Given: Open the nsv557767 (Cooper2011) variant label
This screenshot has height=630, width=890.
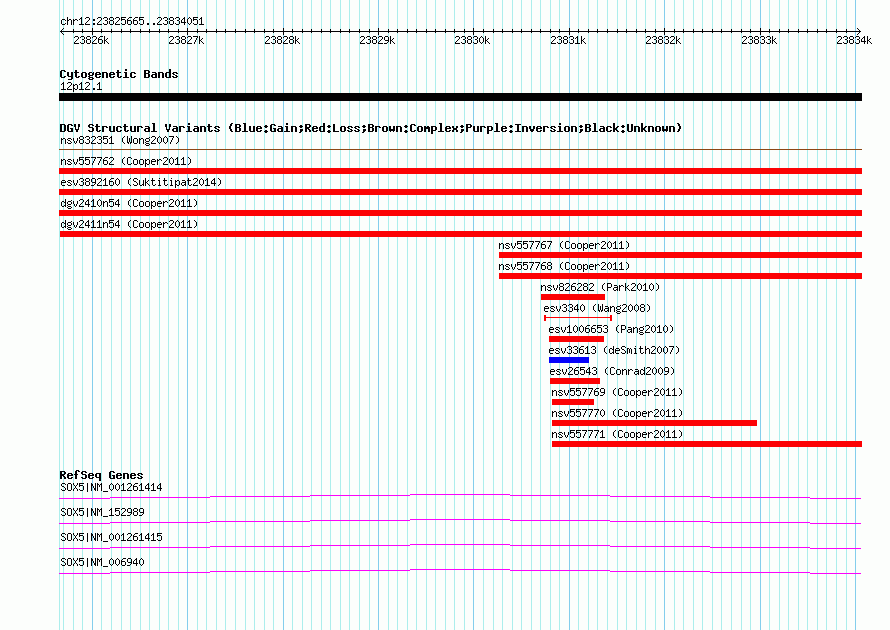Looking at the screenshot, I should pos(564,245).
